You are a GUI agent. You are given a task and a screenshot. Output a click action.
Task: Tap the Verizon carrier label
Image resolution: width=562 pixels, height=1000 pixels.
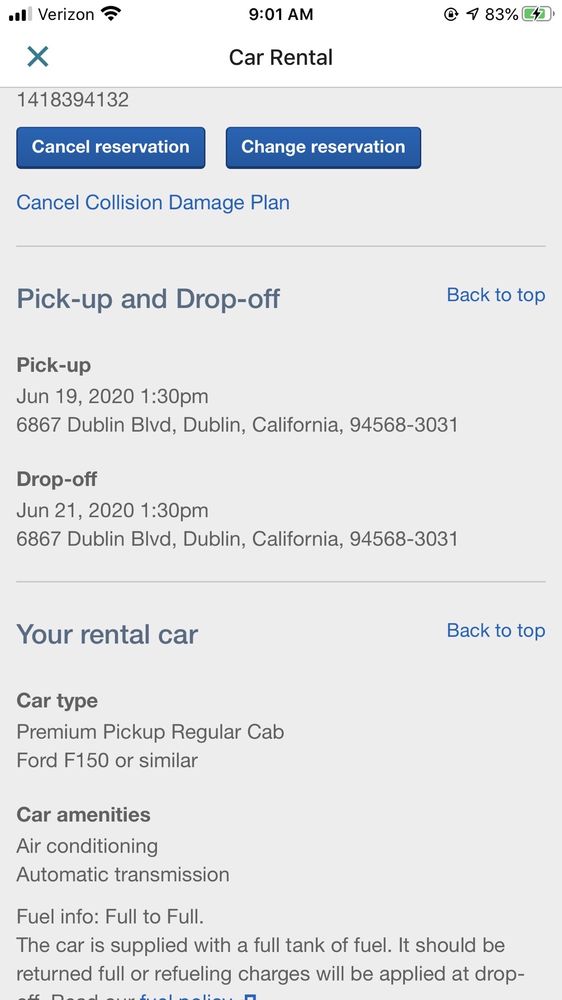(x=68, y=14)
